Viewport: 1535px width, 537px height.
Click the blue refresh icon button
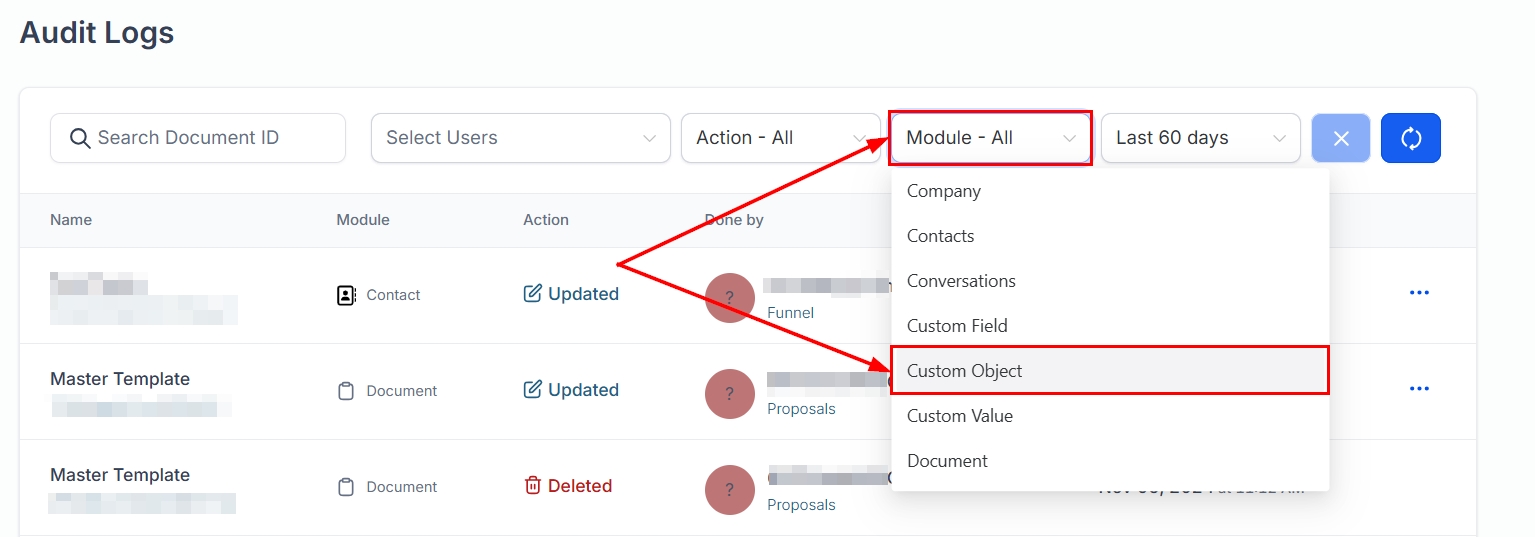point(1410,138)
